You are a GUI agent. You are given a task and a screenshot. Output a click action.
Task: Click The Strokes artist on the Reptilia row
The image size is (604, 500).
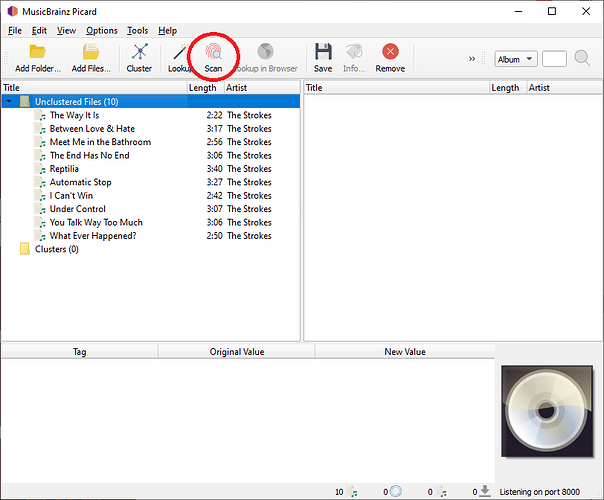click(x=249, y=169)
